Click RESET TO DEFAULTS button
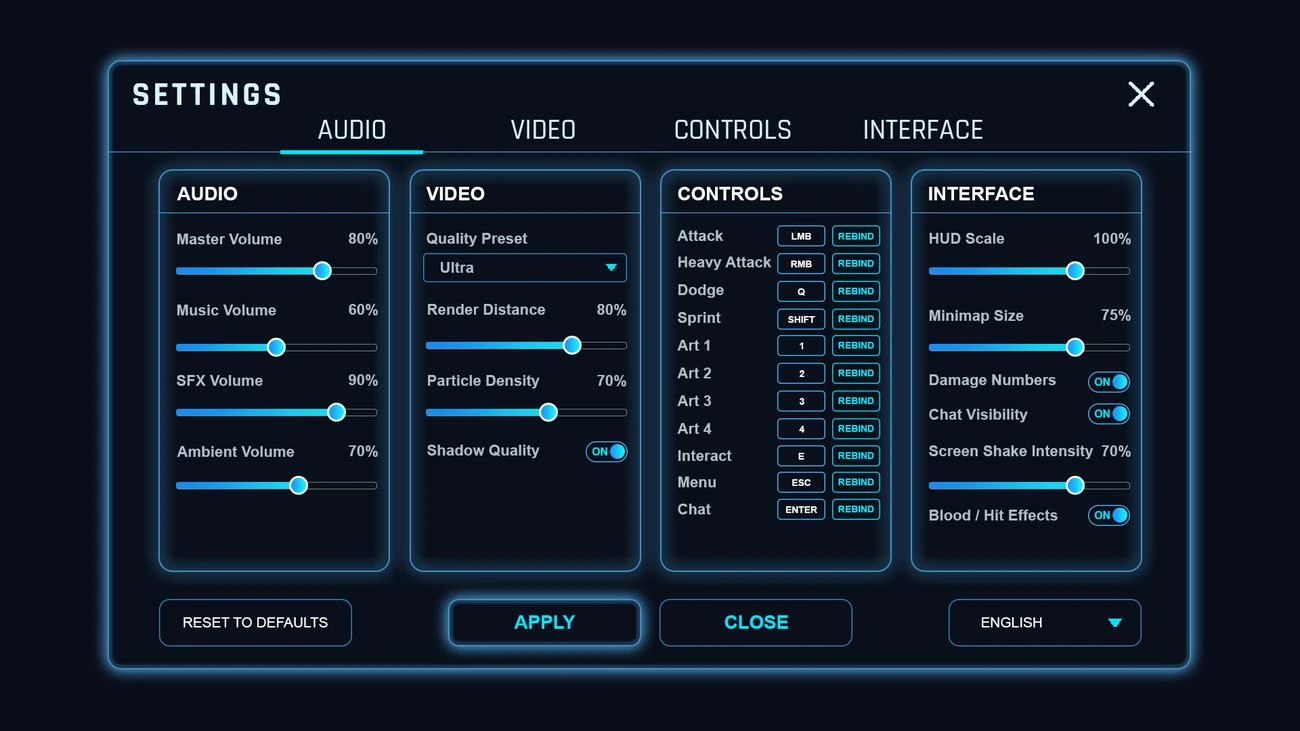 [255, 623]
